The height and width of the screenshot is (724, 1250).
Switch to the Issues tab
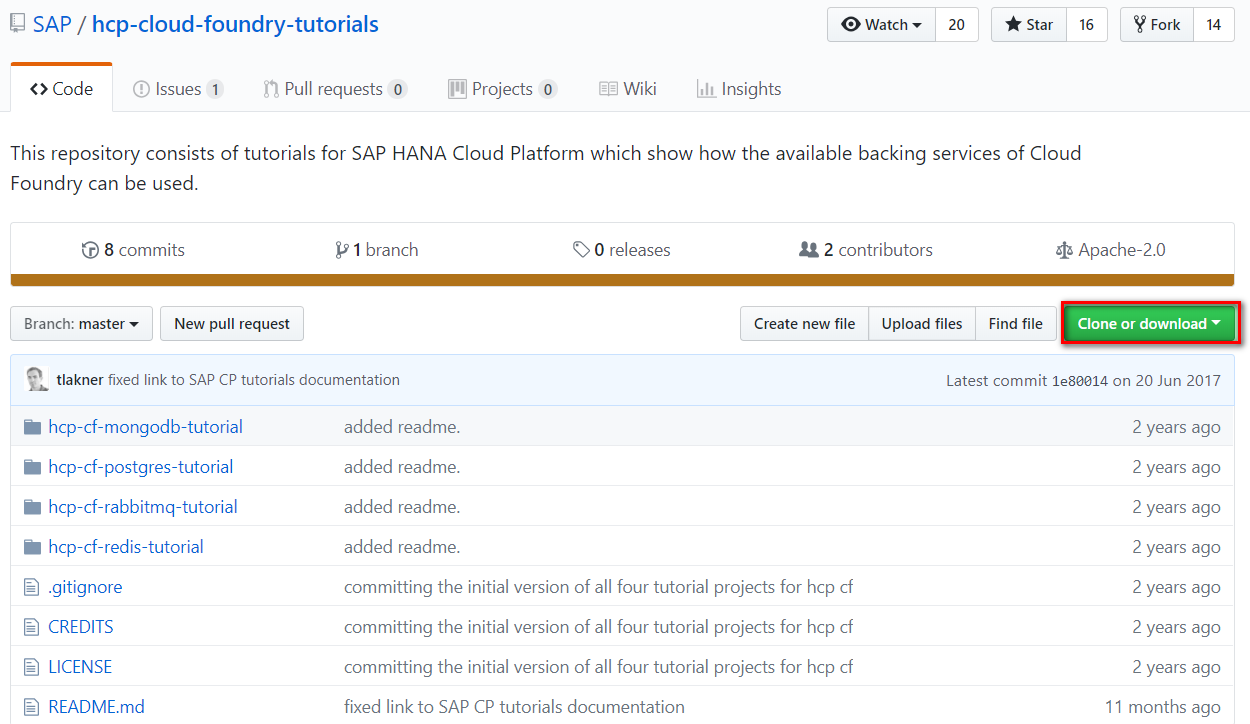(x=178, y=89)
